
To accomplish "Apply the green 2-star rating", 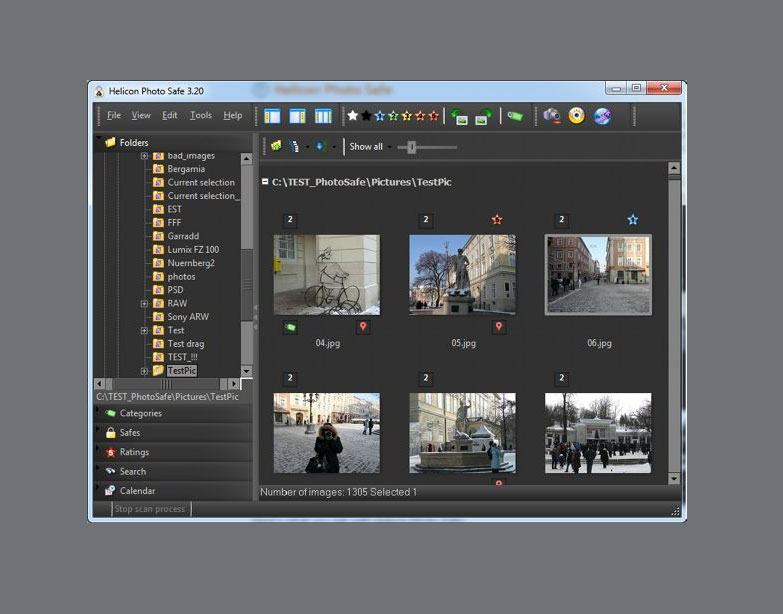I will [x=393, y=116].
